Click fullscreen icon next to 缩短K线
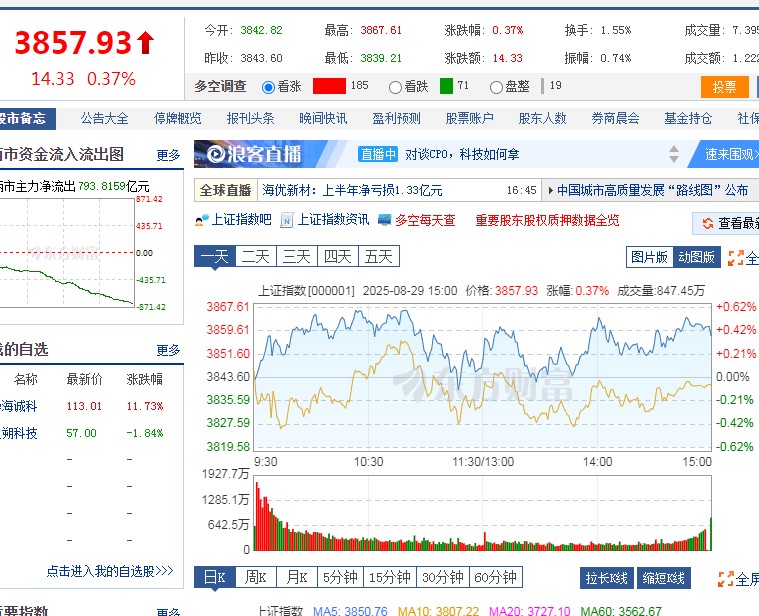Viewport: 759px width, 616px height. point(726,579)
